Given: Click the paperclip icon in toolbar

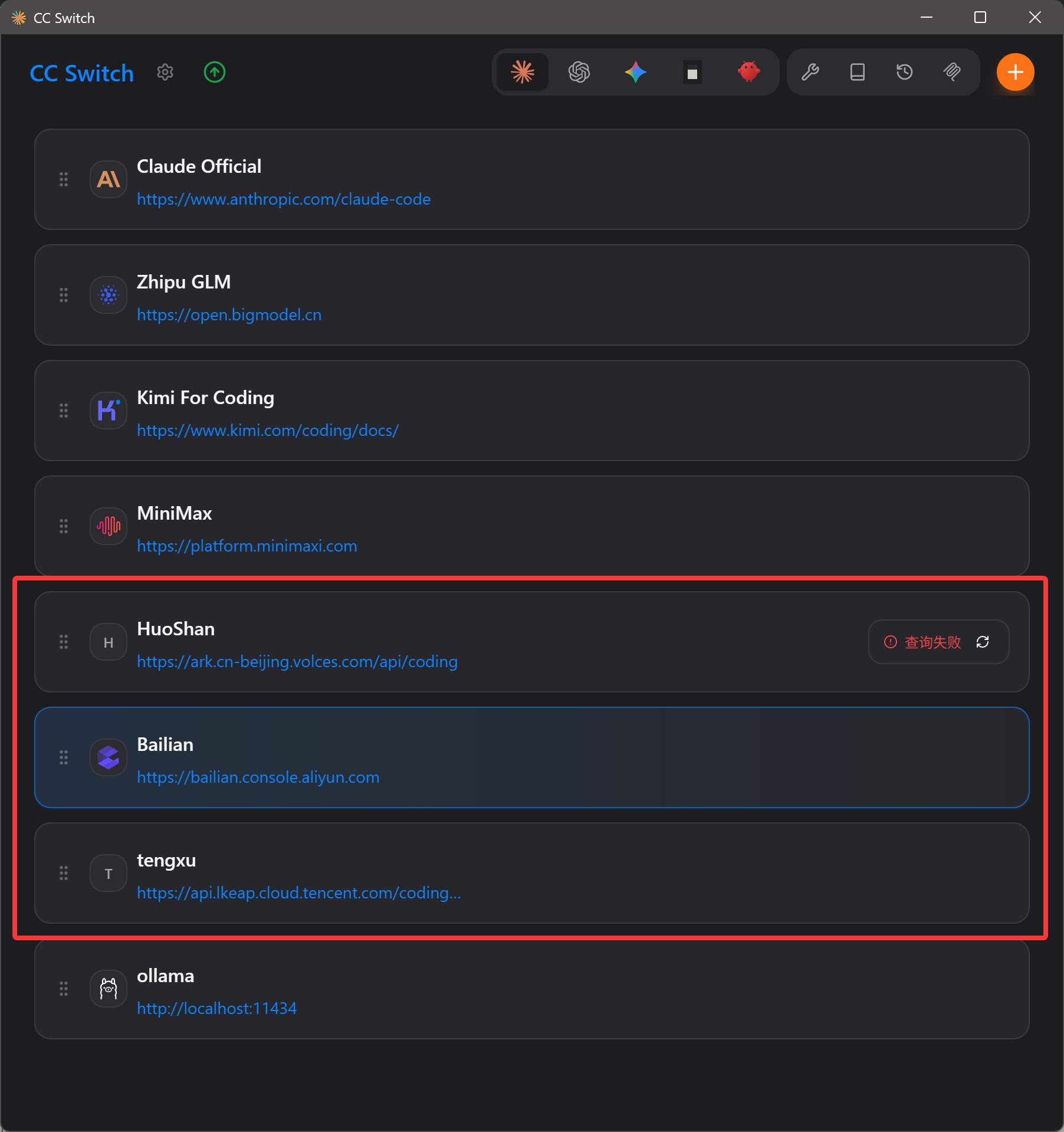Looking at the screenshot, I should (952, 72).
